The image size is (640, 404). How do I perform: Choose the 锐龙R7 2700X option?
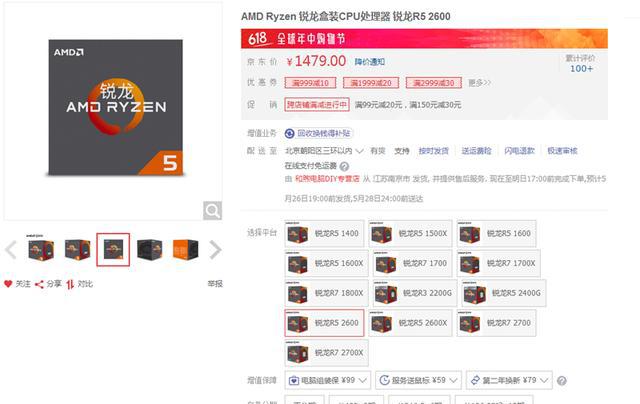coord(327,353)
